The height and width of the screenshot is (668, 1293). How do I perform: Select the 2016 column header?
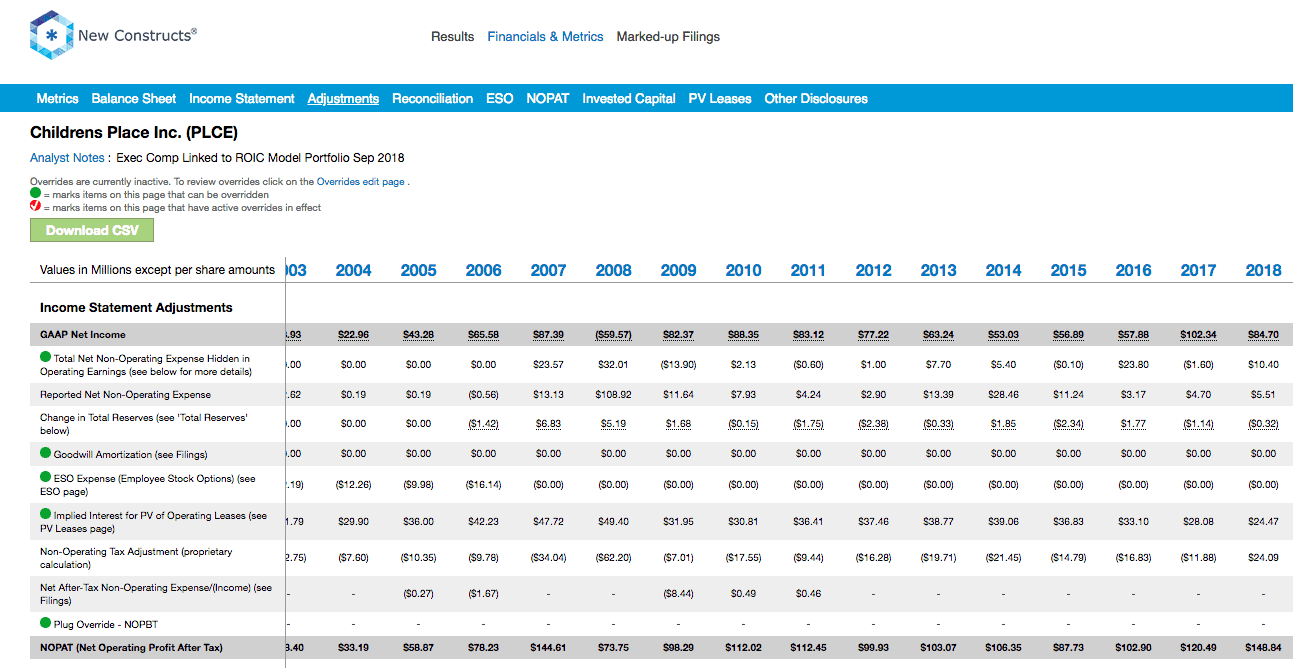[1133, 270]
